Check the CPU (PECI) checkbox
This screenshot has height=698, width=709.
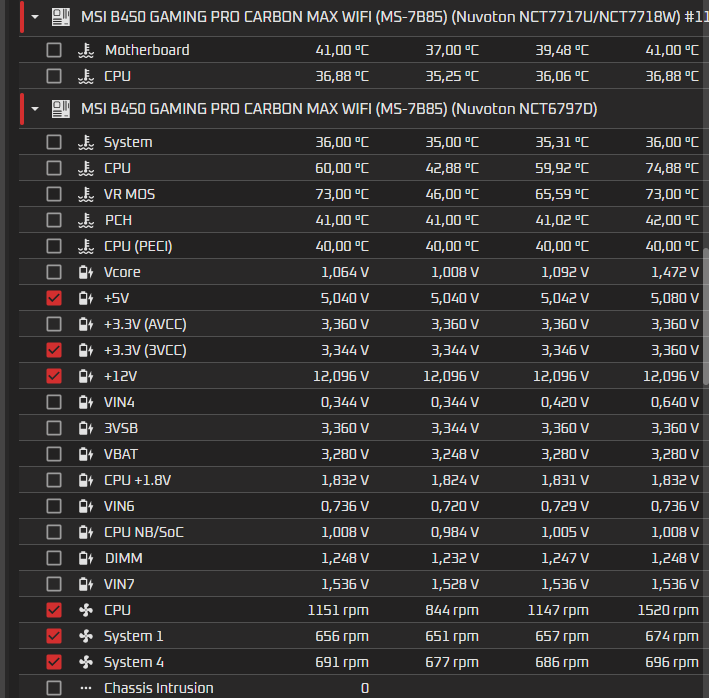tap(54, 246)
